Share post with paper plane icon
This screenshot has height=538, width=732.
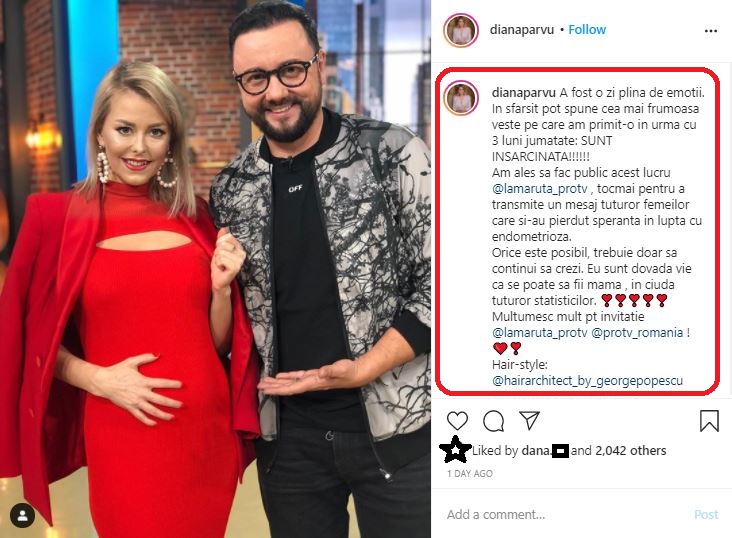click(529, 421)
